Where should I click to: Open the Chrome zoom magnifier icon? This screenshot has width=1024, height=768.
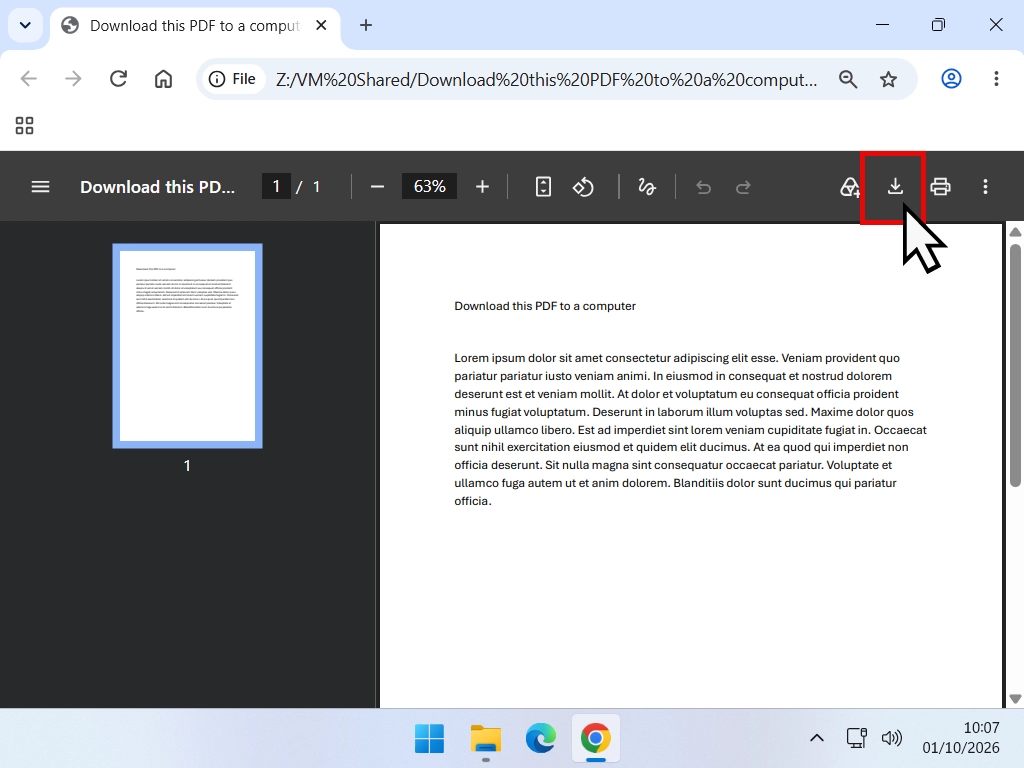click(x=848, y=79)
